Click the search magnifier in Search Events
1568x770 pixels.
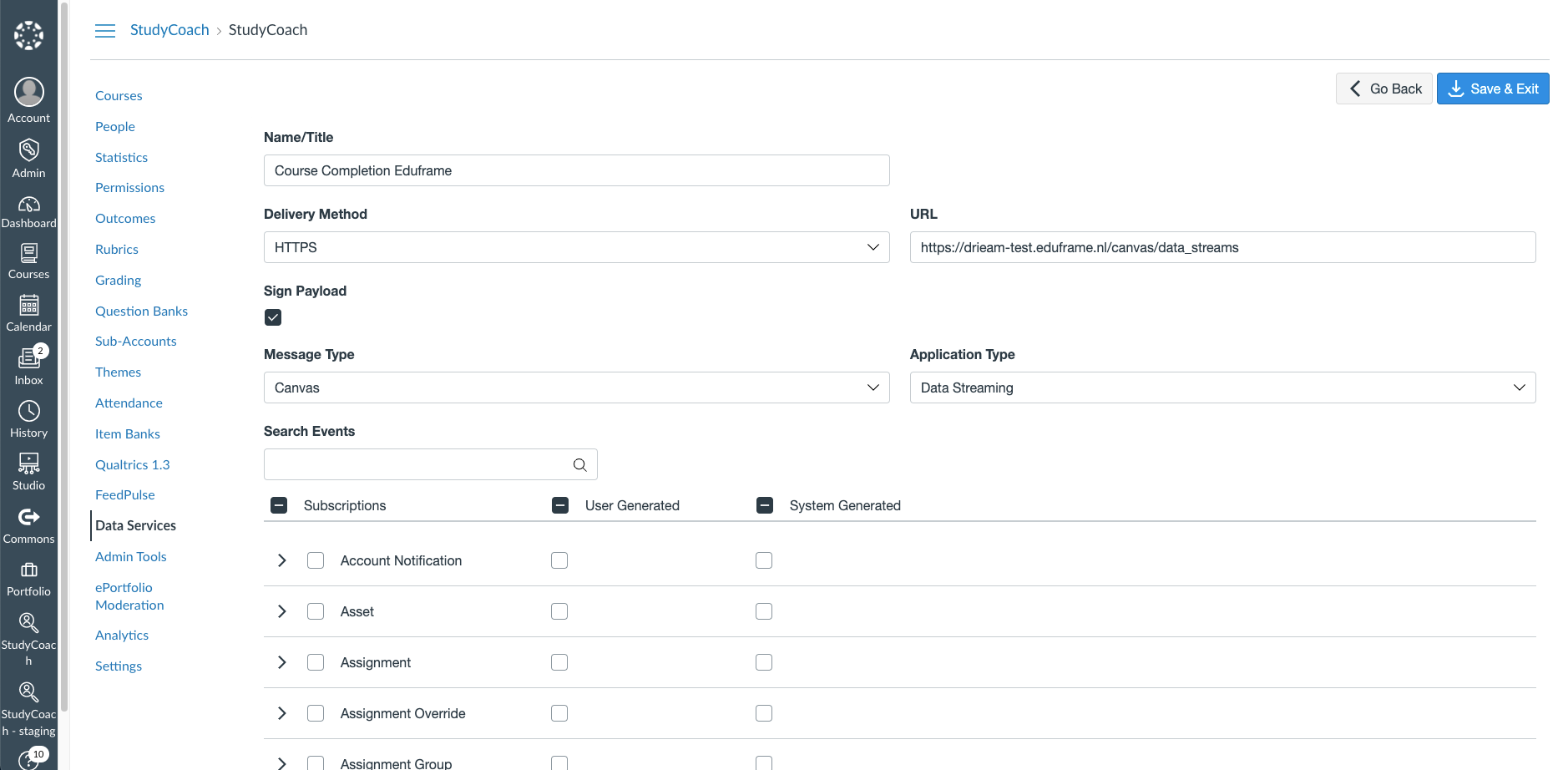click(579, 465)
